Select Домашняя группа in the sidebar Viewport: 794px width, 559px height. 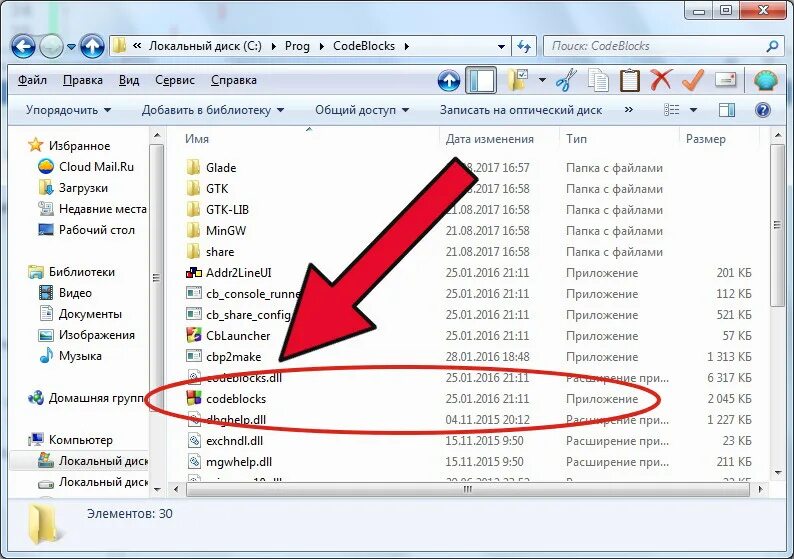pos(88,398)
